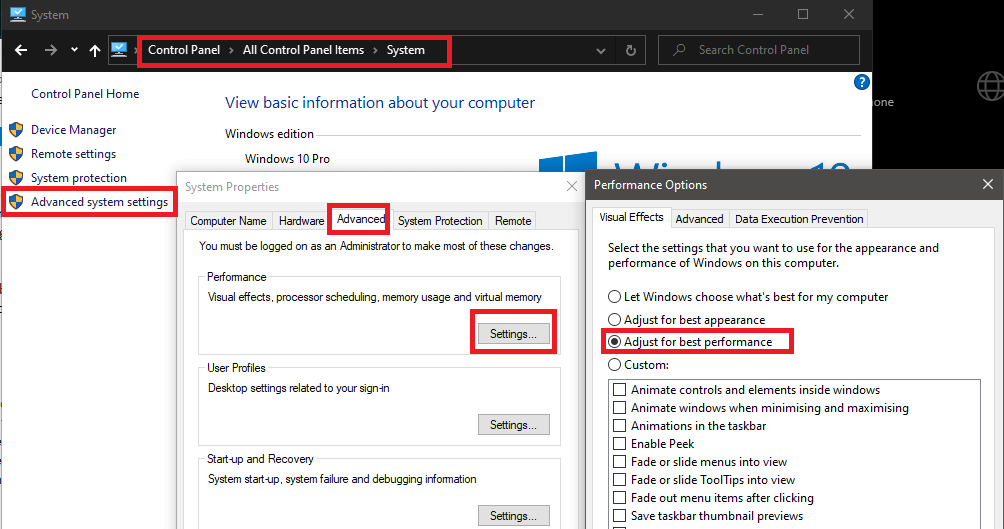The width and height of the screenshot is (1004, 529).
Task: Switch to the System Protection tab
Action: [440, 221]
